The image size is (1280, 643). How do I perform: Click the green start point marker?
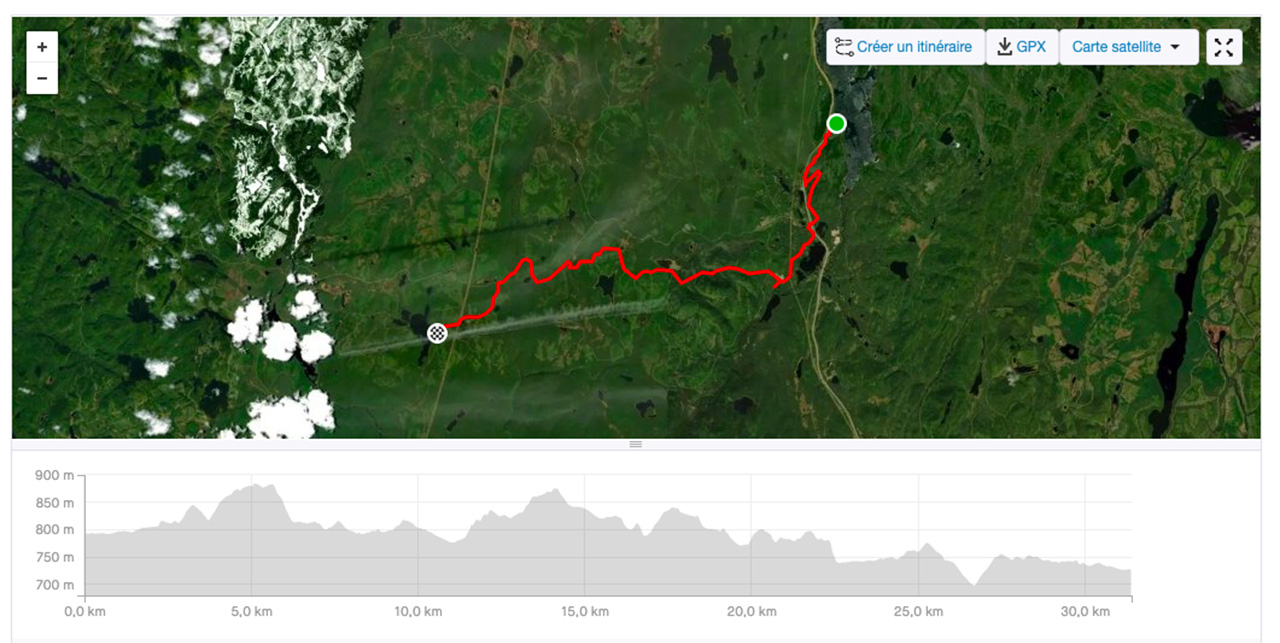tap(836, 124)
